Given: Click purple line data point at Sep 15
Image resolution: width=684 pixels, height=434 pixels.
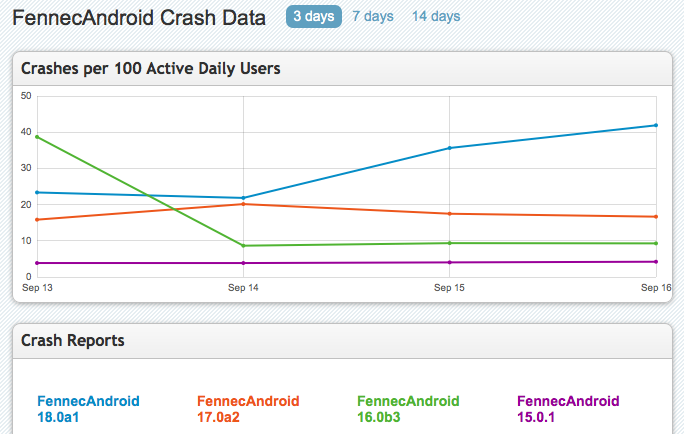Looking at the screenshot, I should (450, 263).
